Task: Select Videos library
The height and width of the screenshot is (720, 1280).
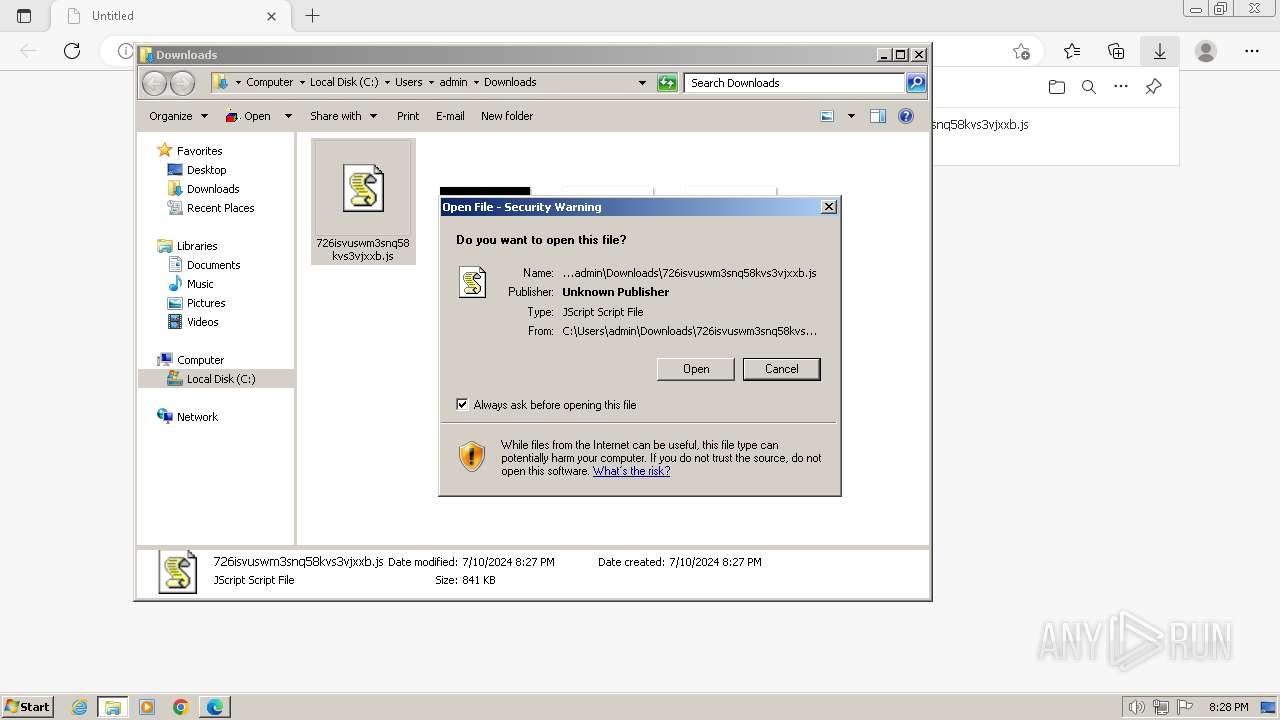Action: (202, 322)
